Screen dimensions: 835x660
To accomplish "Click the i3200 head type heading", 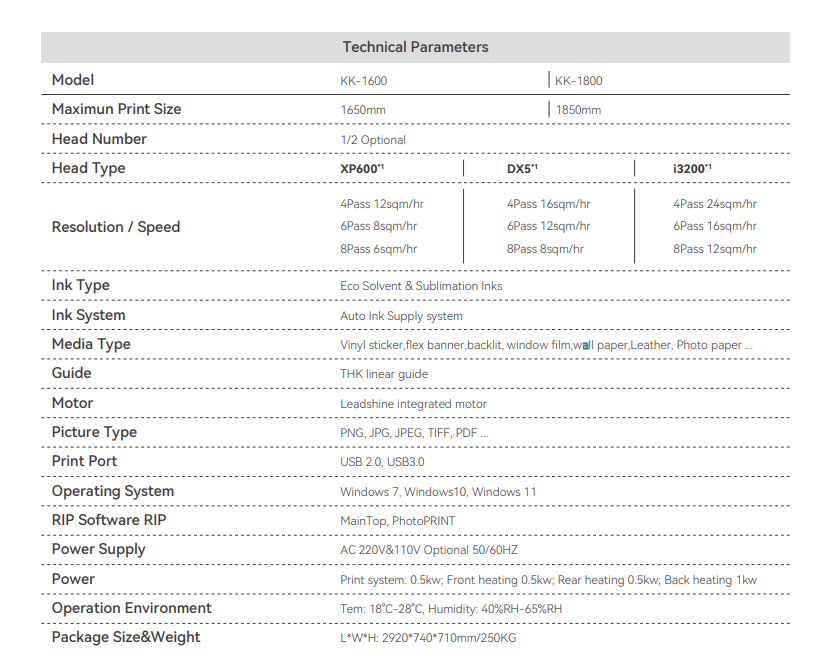I will (692, 169).
